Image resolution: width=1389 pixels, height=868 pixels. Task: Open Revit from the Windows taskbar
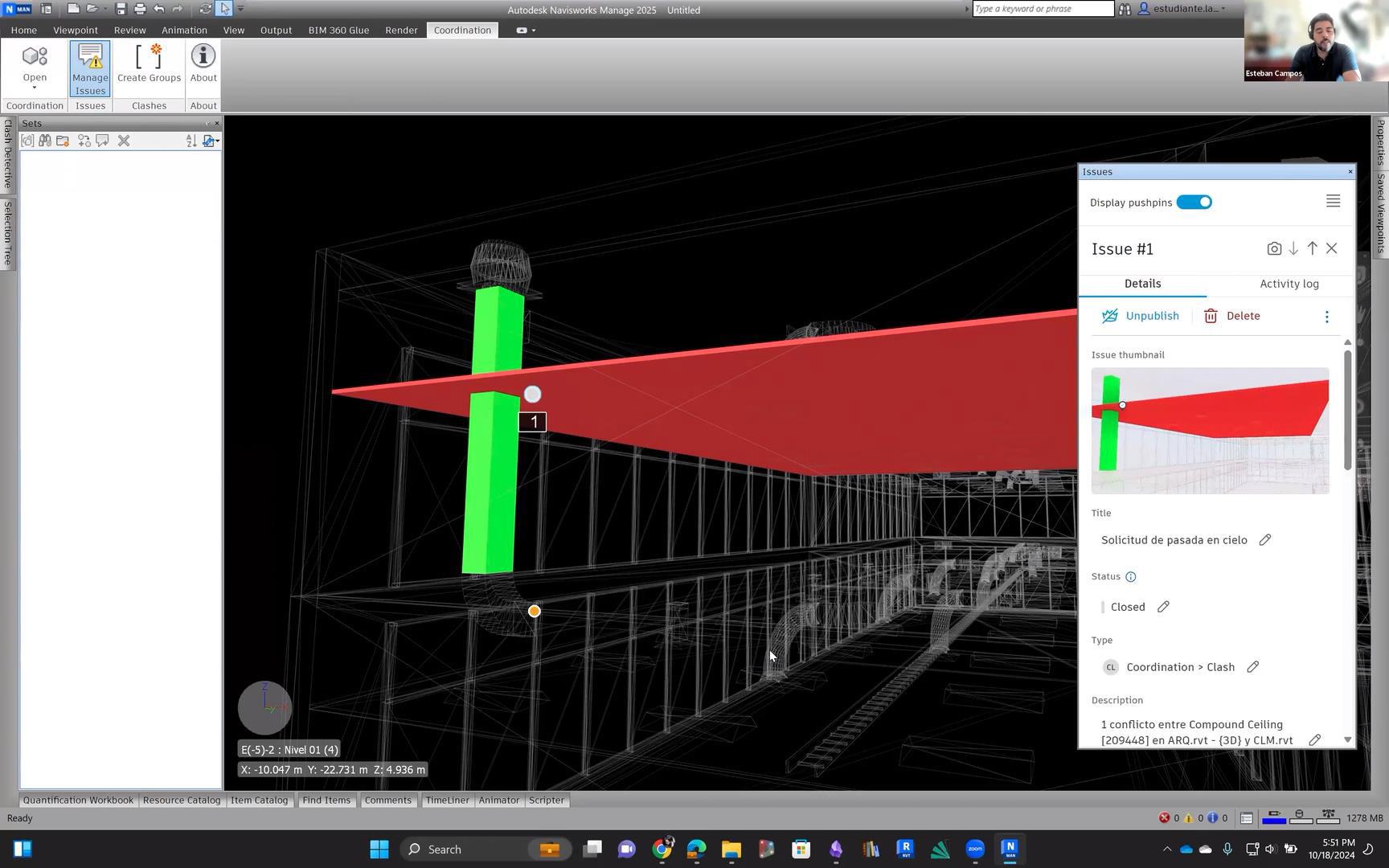(905, 849)
